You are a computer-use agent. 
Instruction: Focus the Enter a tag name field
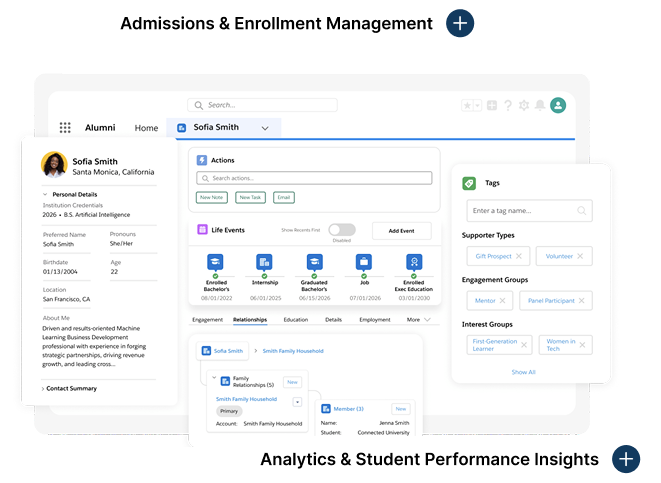[529, 210]
